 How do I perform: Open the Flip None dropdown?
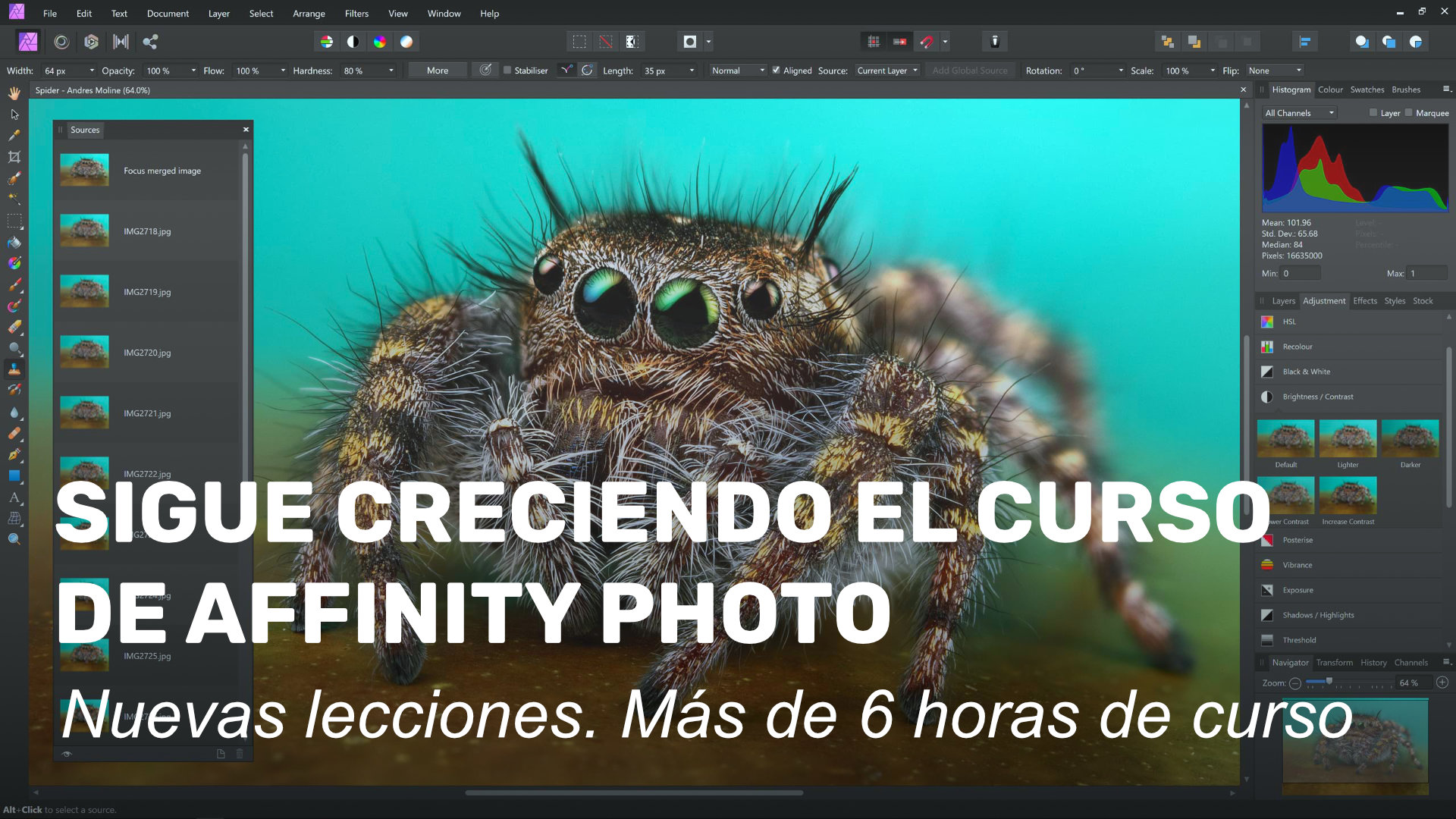tap(1276, 71)
